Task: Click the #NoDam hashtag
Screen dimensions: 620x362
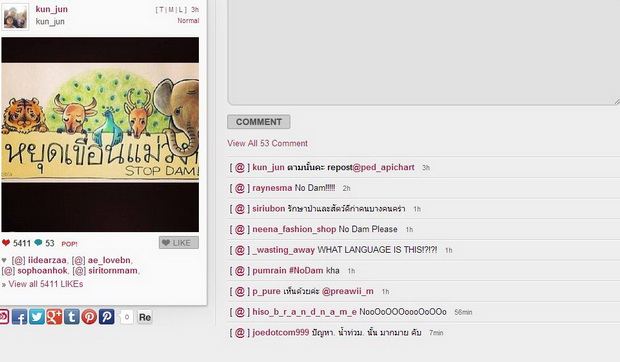Action: click(306, 271)
